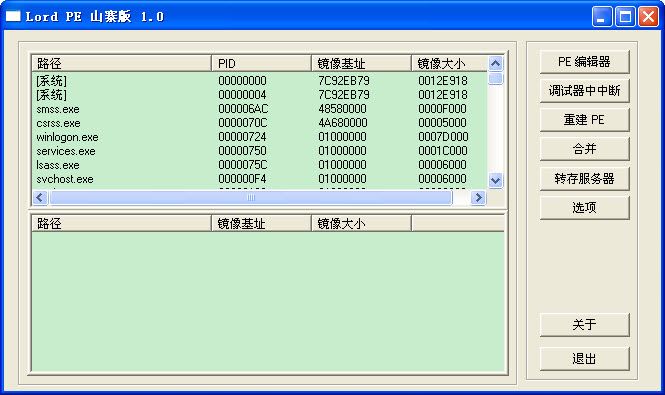Open the PE 编辑器 editor
This screenshot has width=665, height=395.
point(584,62)
